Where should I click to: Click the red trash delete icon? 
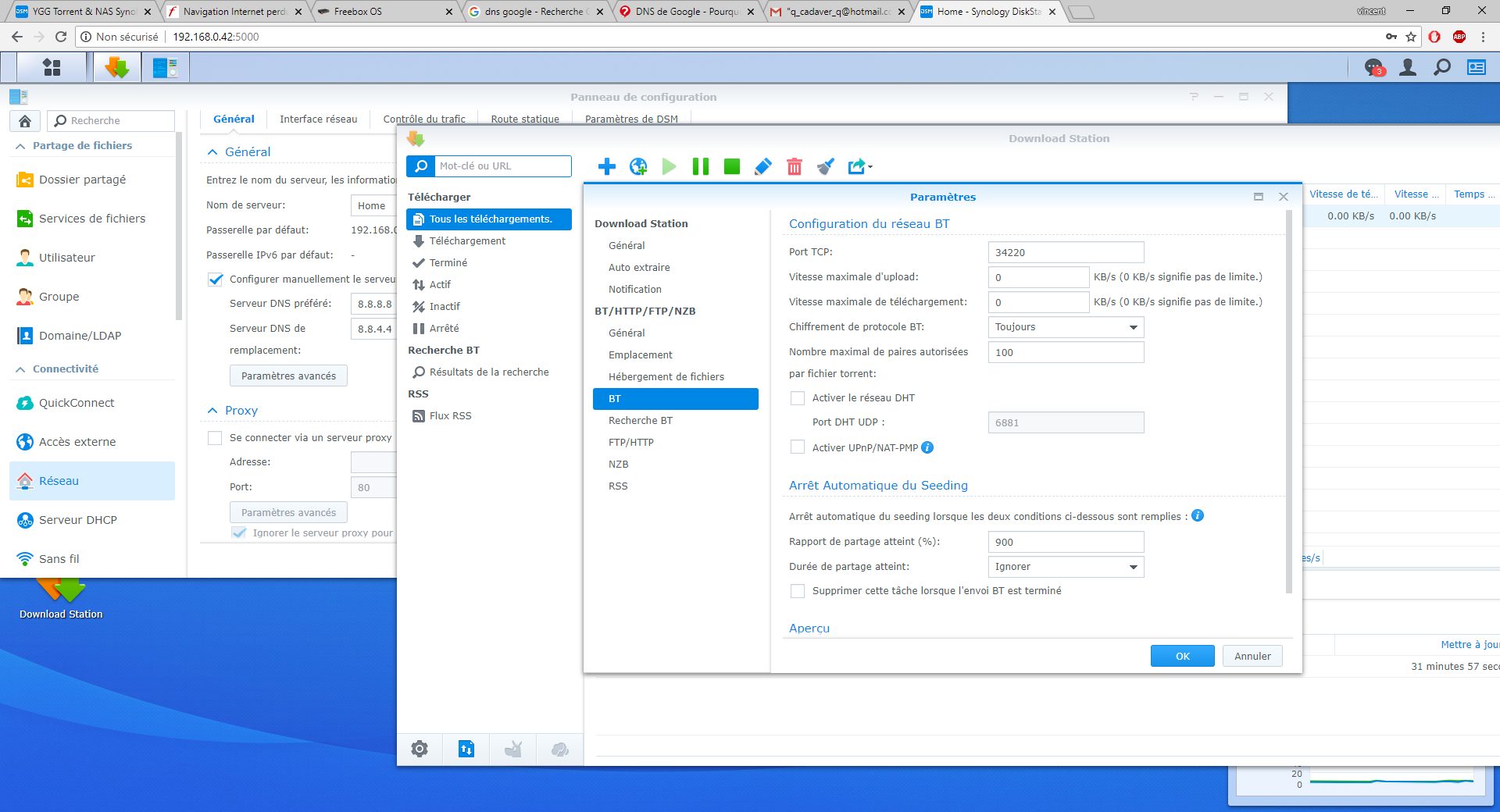(794, 166)
